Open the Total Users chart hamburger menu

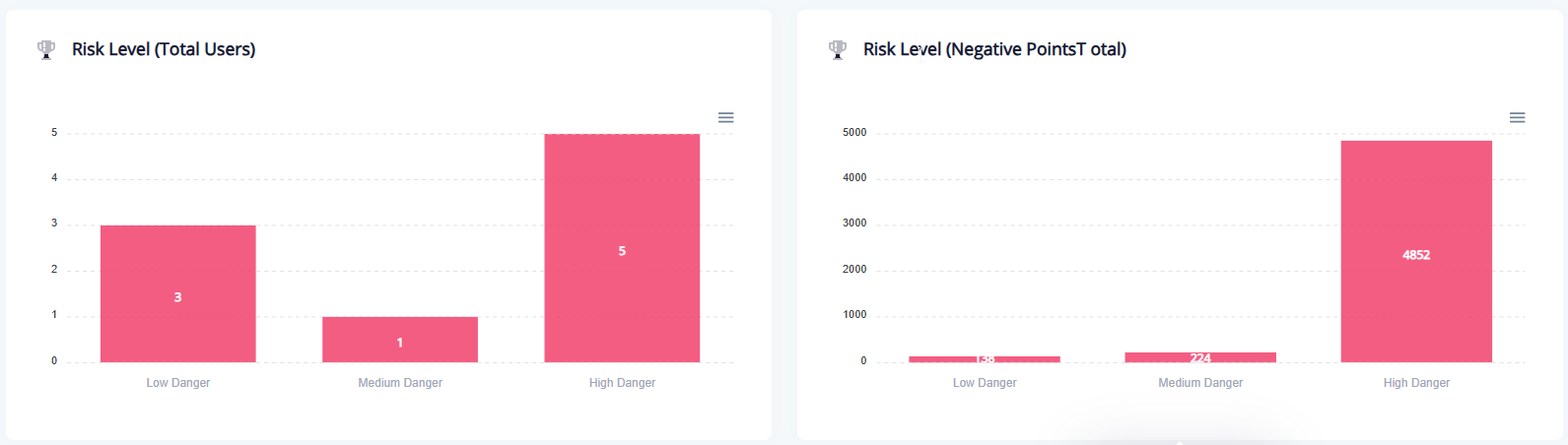point(726,118)
